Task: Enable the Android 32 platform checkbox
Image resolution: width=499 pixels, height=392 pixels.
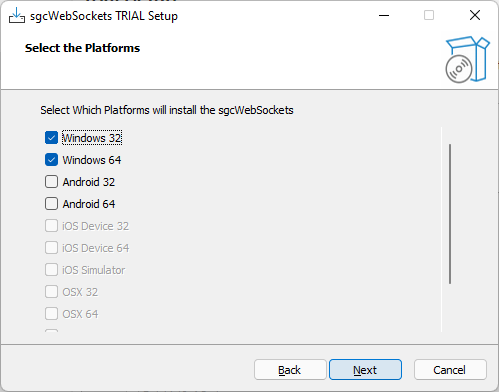Action: tap(51, 182)
